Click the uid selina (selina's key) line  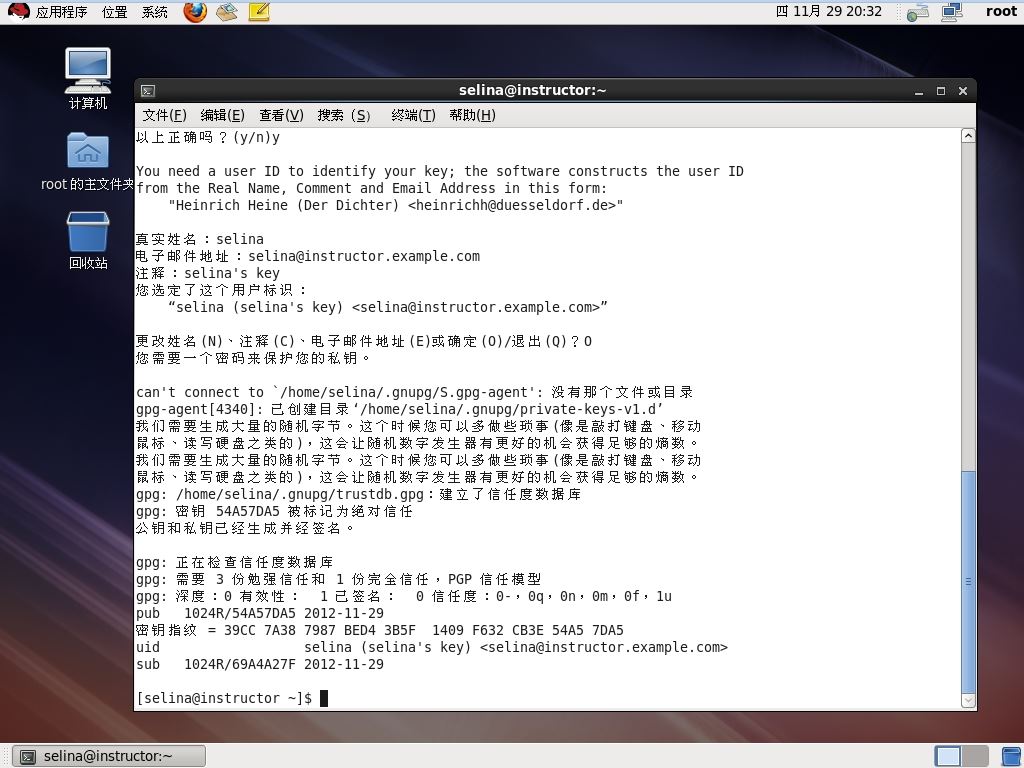[432, 647]
